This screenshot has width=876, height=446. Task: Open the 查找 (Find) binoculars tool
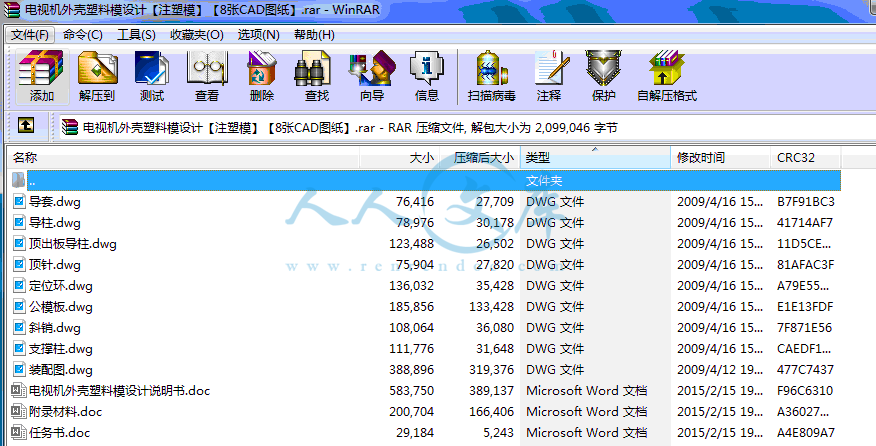tap(316, 77)
